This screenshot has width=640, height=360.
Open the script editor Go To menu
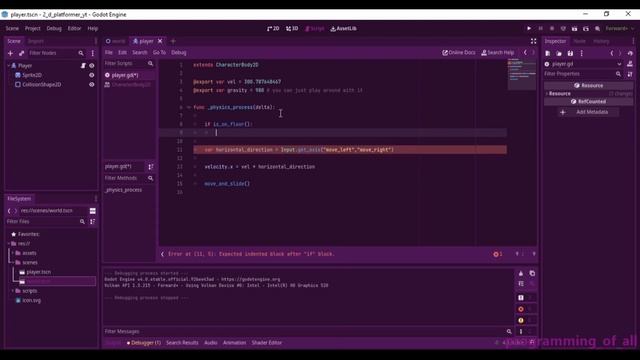(x=159, y=53)
